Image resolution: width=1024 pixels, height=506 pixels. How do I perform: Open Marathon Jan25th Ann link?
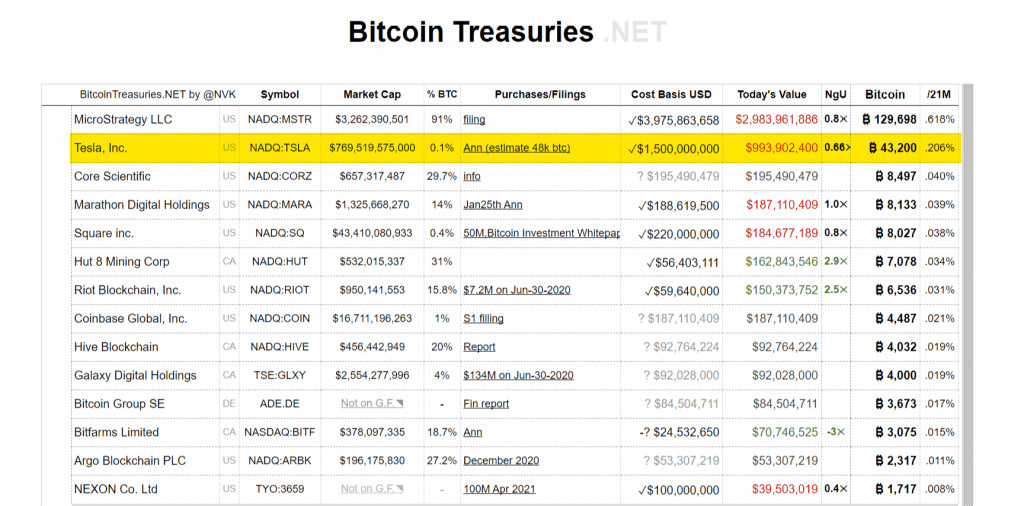click(x=492, y=205)
